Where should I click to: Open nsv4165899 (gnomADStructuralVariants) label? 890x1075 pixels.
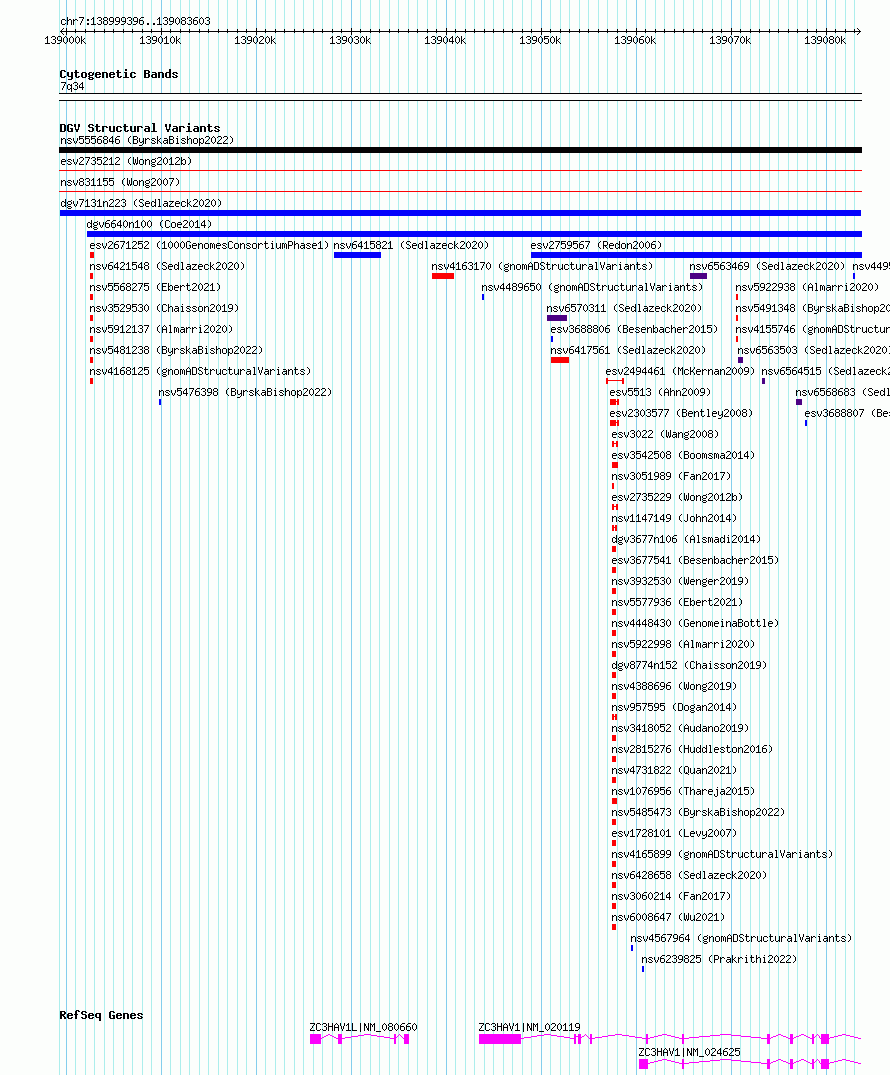coord(723,855)
